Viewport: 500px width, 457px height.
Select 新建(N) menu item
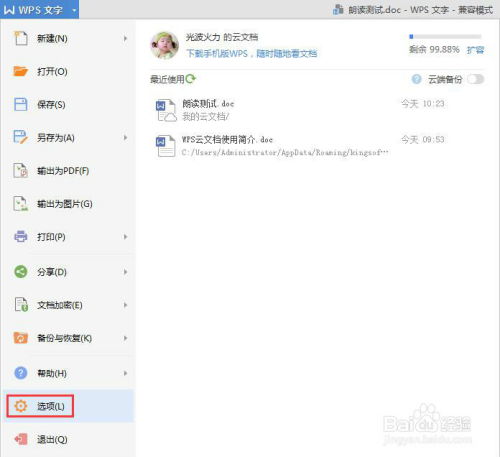(68, 38)
